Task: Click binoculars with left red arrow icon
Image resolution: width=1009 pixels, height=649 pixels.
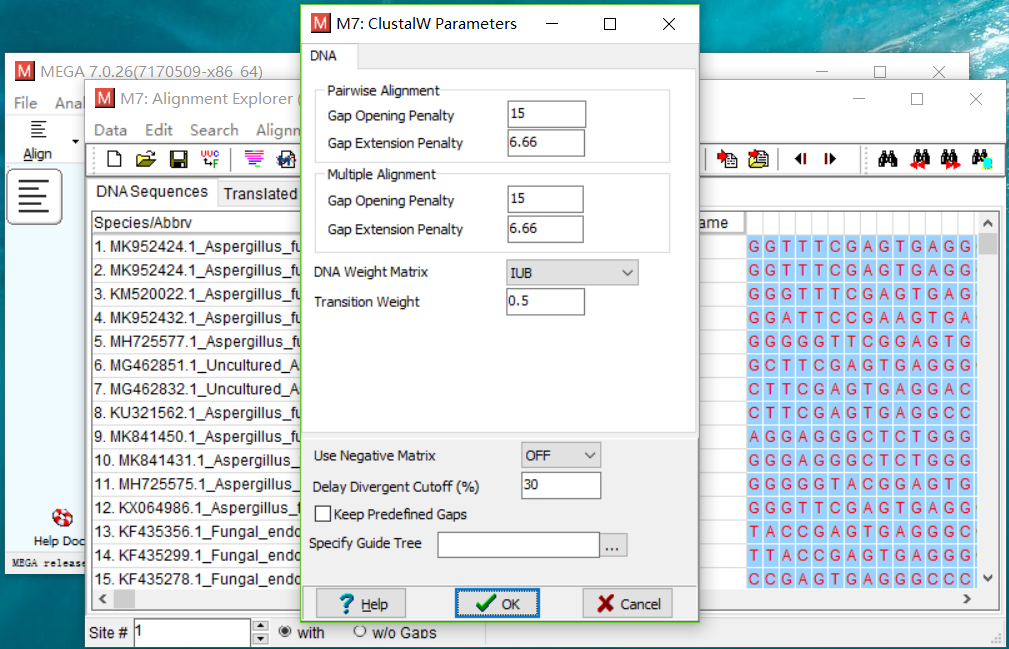Action: [x=920, y=159]
